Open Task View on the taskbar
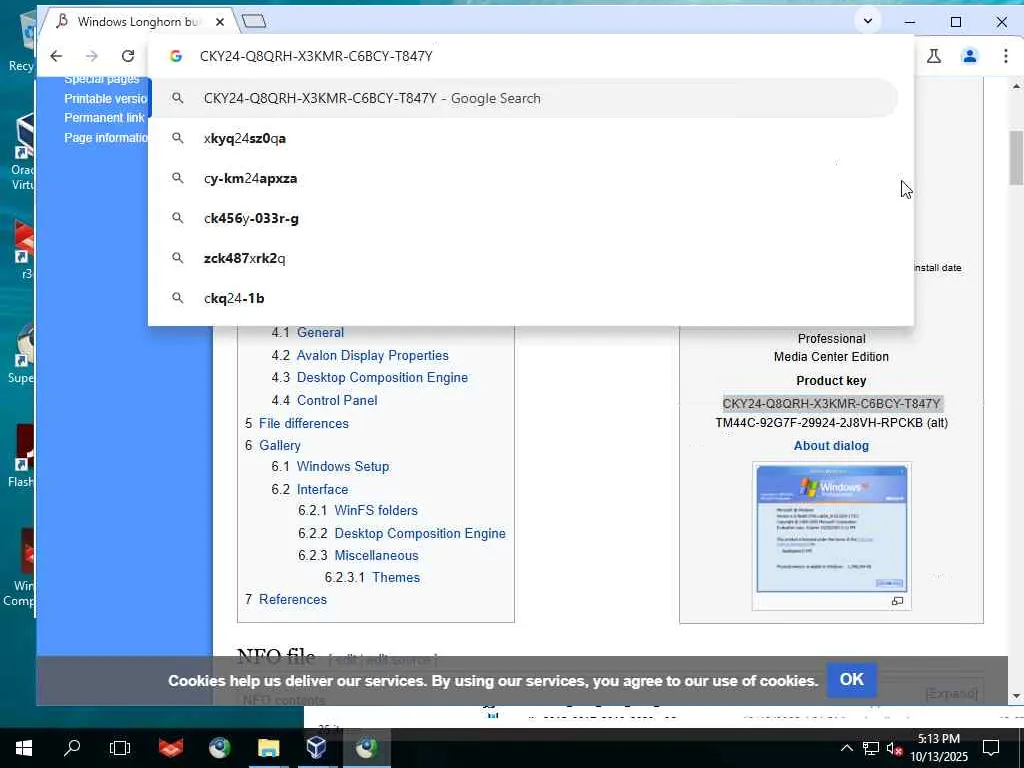Screen dimensions: 1024x768 click(x=120, y=748)
